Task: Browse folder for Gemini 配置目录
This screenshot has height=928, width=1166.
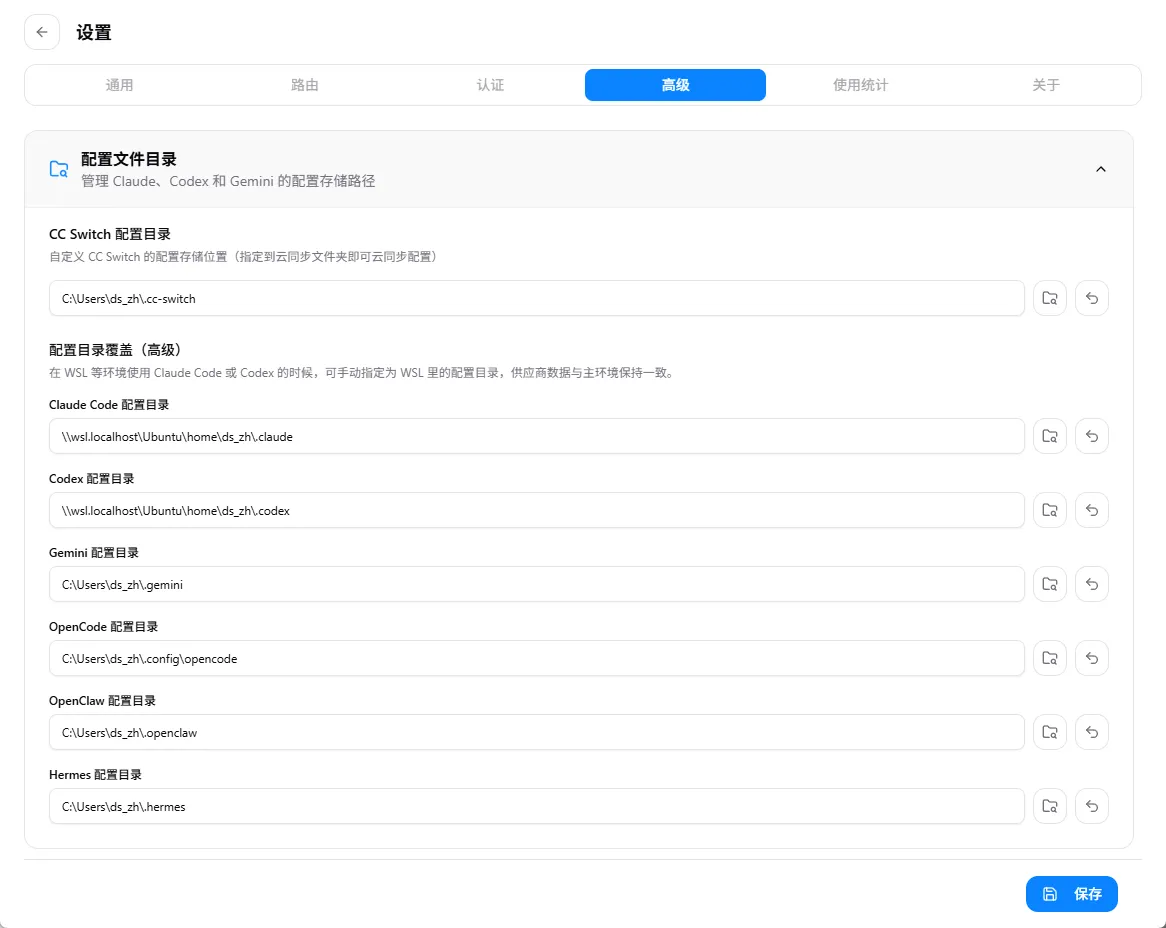Action: tap(1050, 584)
